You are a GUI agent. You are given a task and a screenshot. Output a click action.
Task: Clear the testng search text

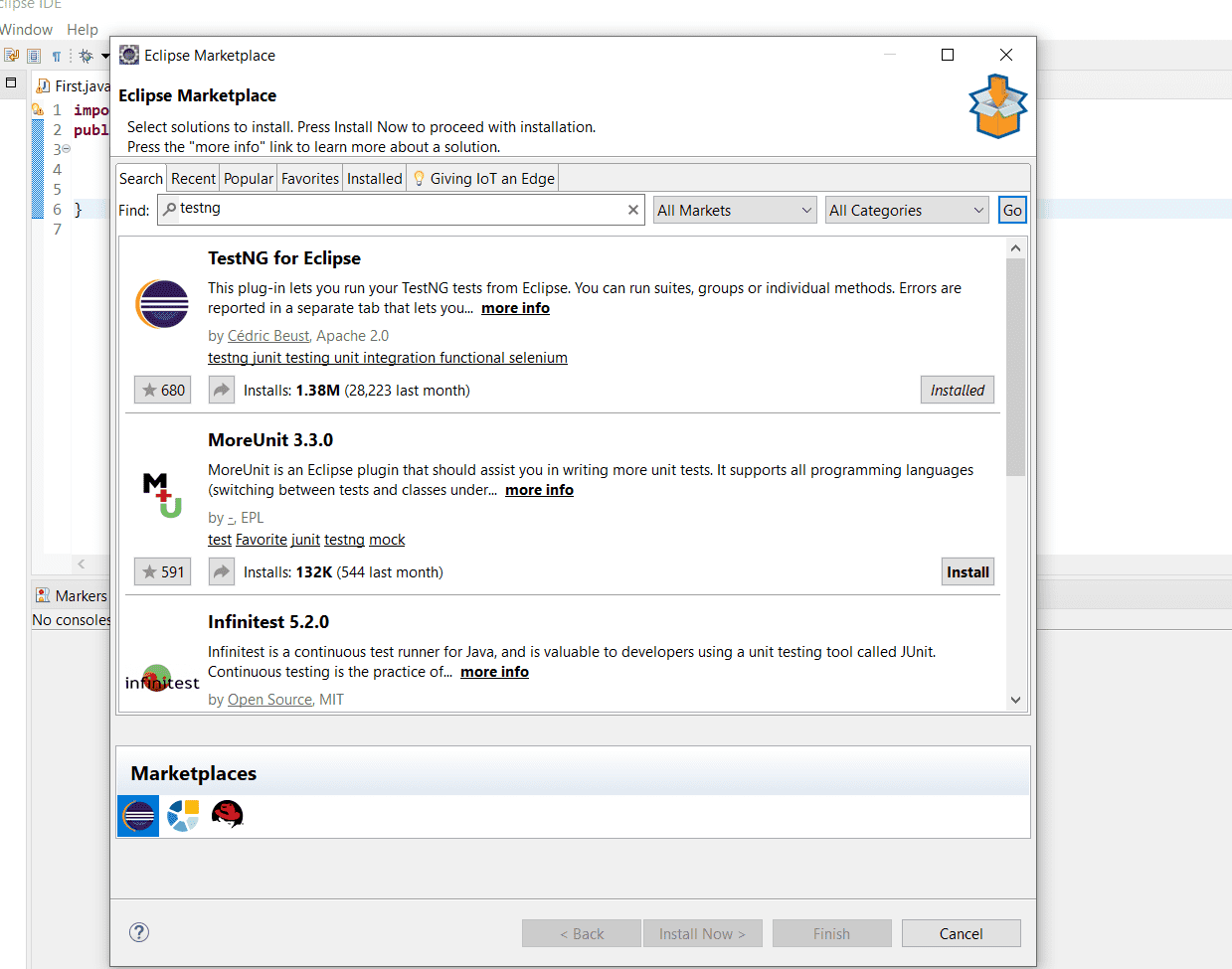(633, 210)
